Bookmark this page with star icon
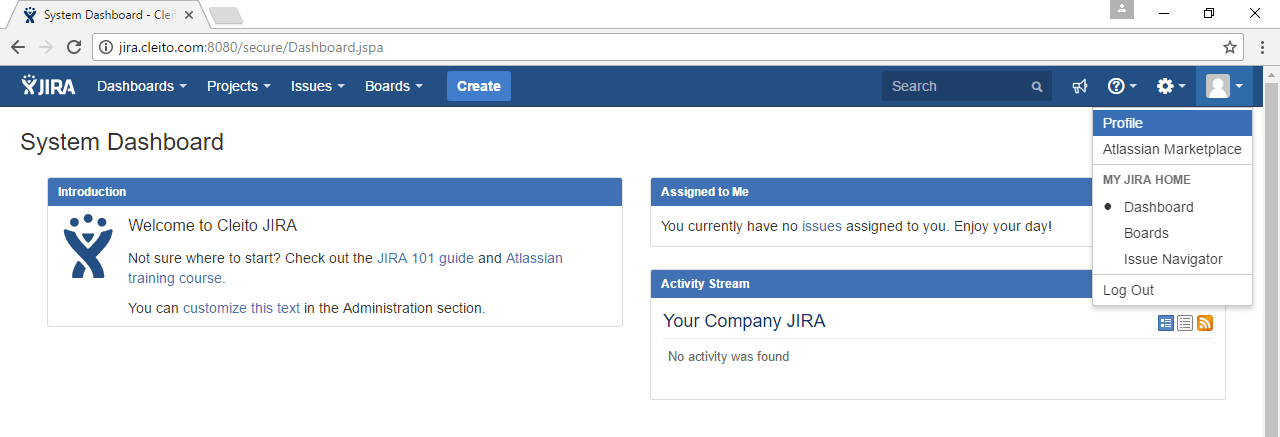 coord(1230,47)
